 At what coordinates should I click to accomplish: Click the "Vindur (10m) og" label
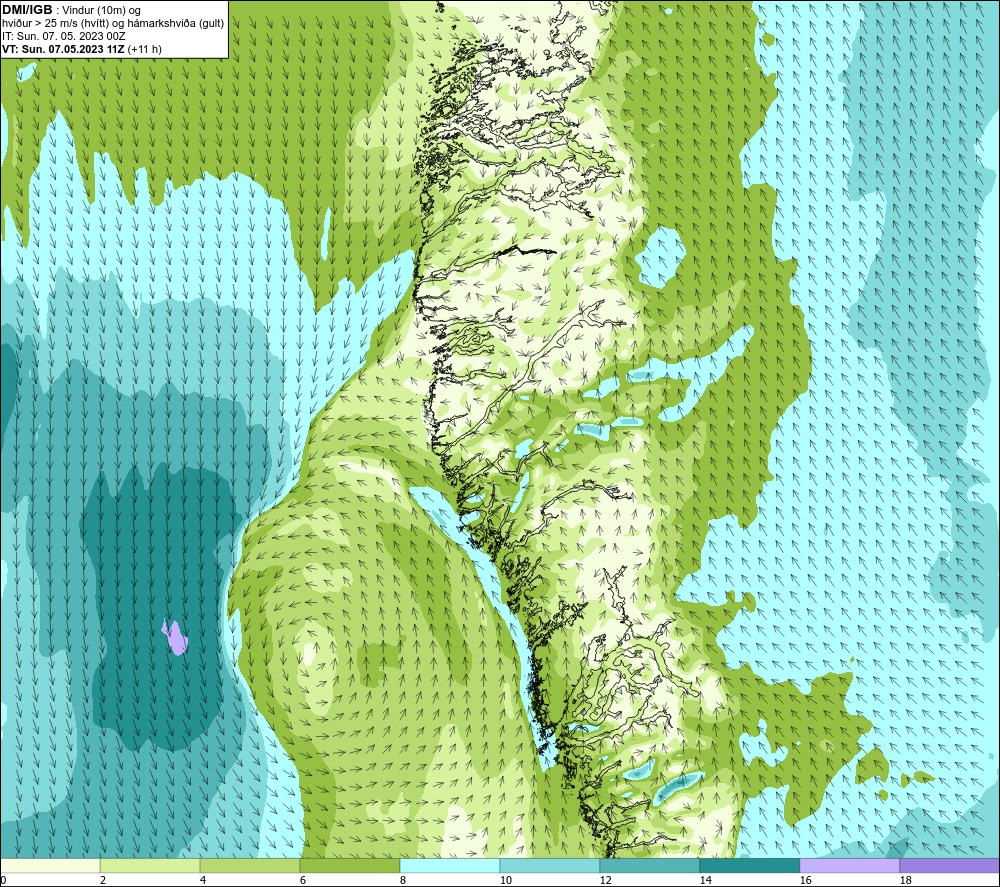pyautogui.click(x=101, y=11)
